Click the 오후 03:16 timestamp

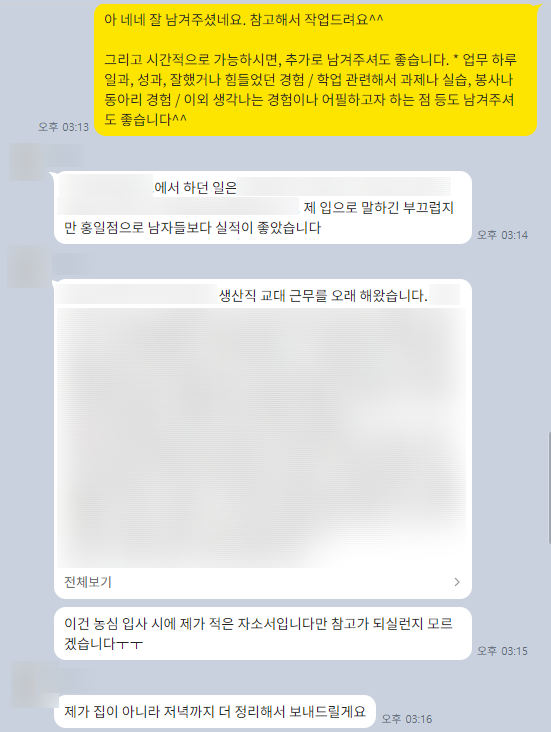pyautogui.click(x=407, y=719)
